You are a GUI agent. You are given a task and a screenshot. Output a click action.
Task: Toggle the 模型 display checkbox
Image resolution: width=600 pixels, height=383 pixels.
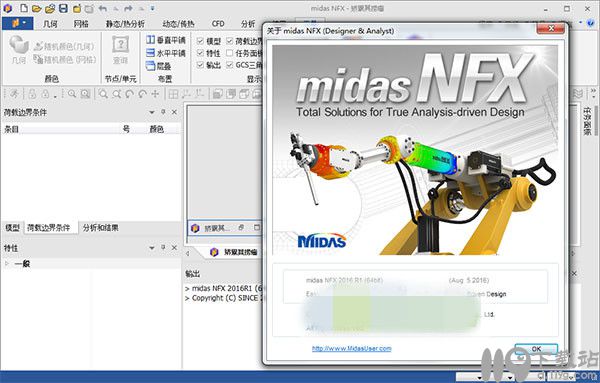click(x=200, y=41)
